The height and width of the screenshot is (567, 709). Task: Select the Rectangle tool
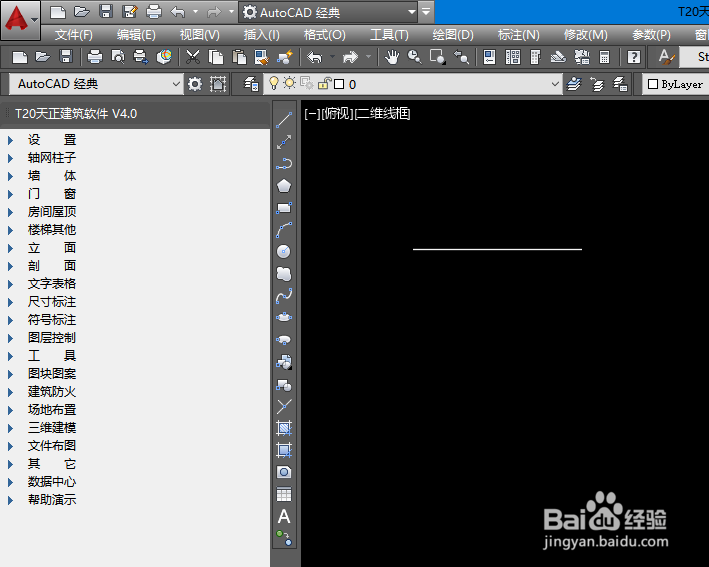tap(284, 208)
